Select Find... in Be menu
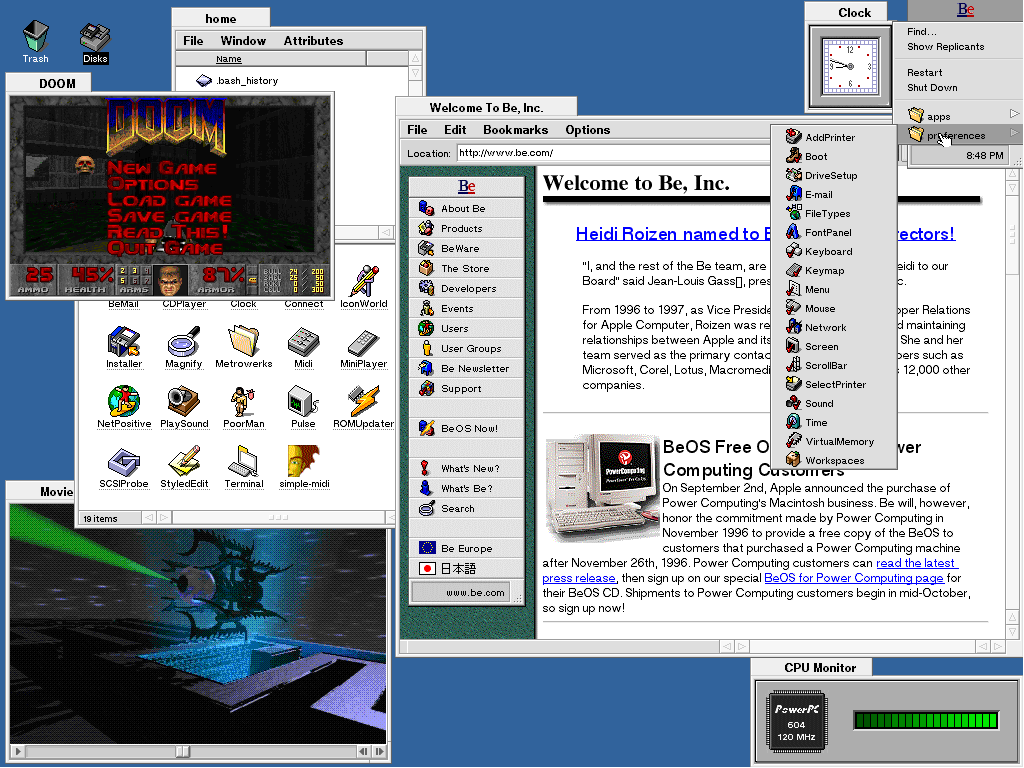 tap(921, 31)
